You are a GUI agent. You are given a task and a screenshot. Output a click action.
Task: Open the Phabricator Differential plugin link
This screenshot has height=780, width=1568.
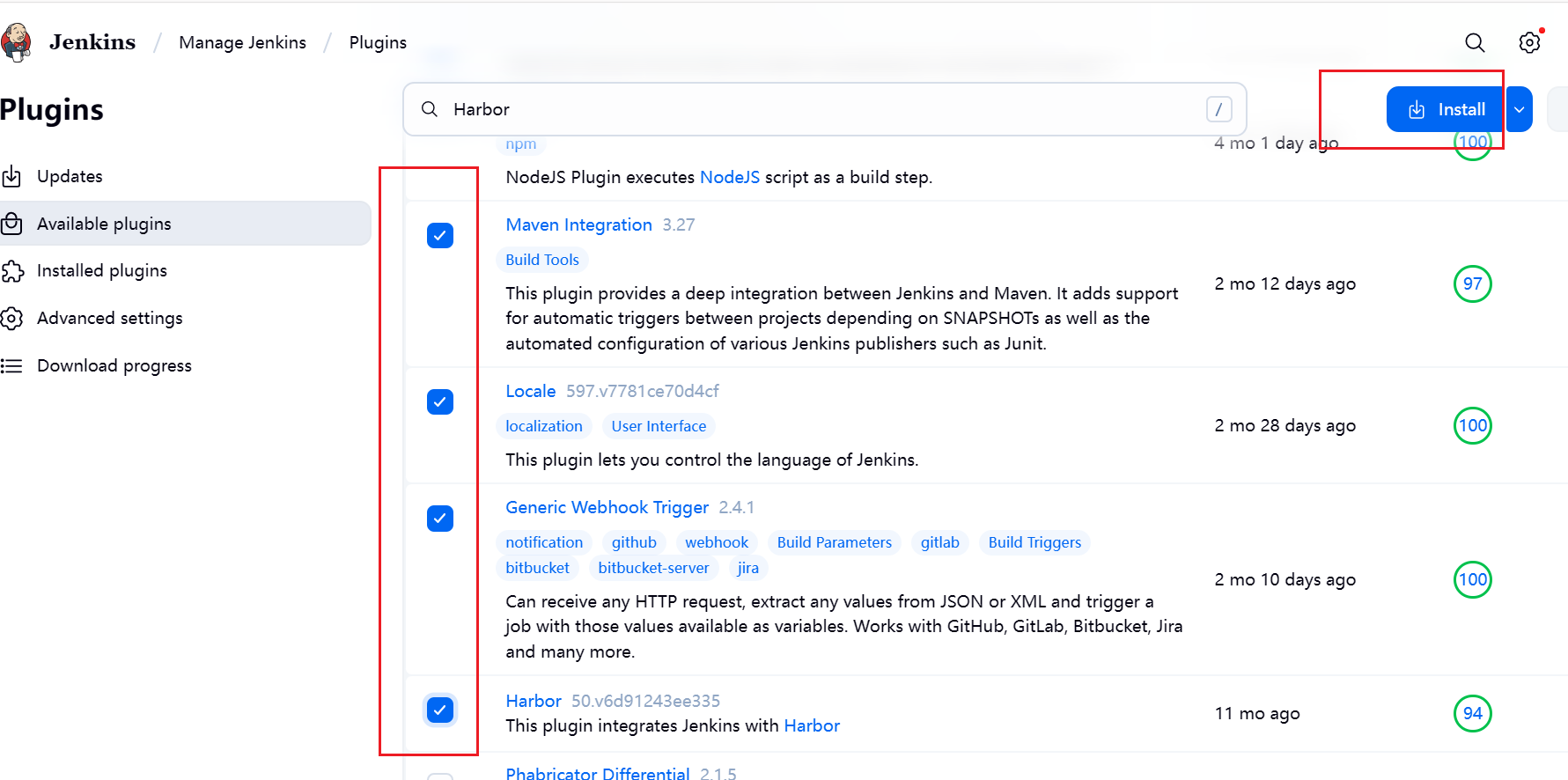coord(598,773)
